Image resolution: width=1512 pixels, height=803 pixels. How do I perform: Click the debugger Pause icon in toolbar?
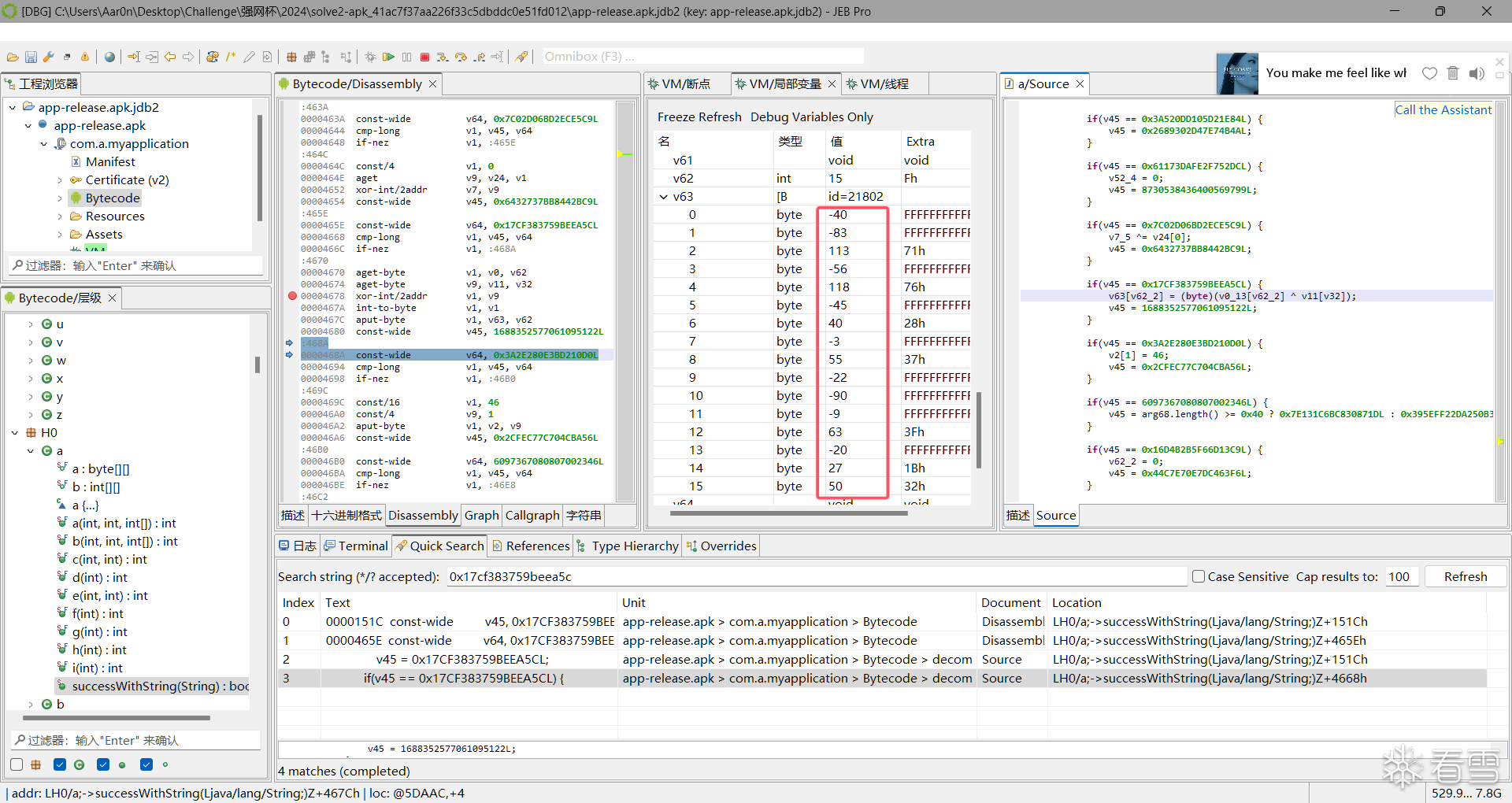click(406, 57)
